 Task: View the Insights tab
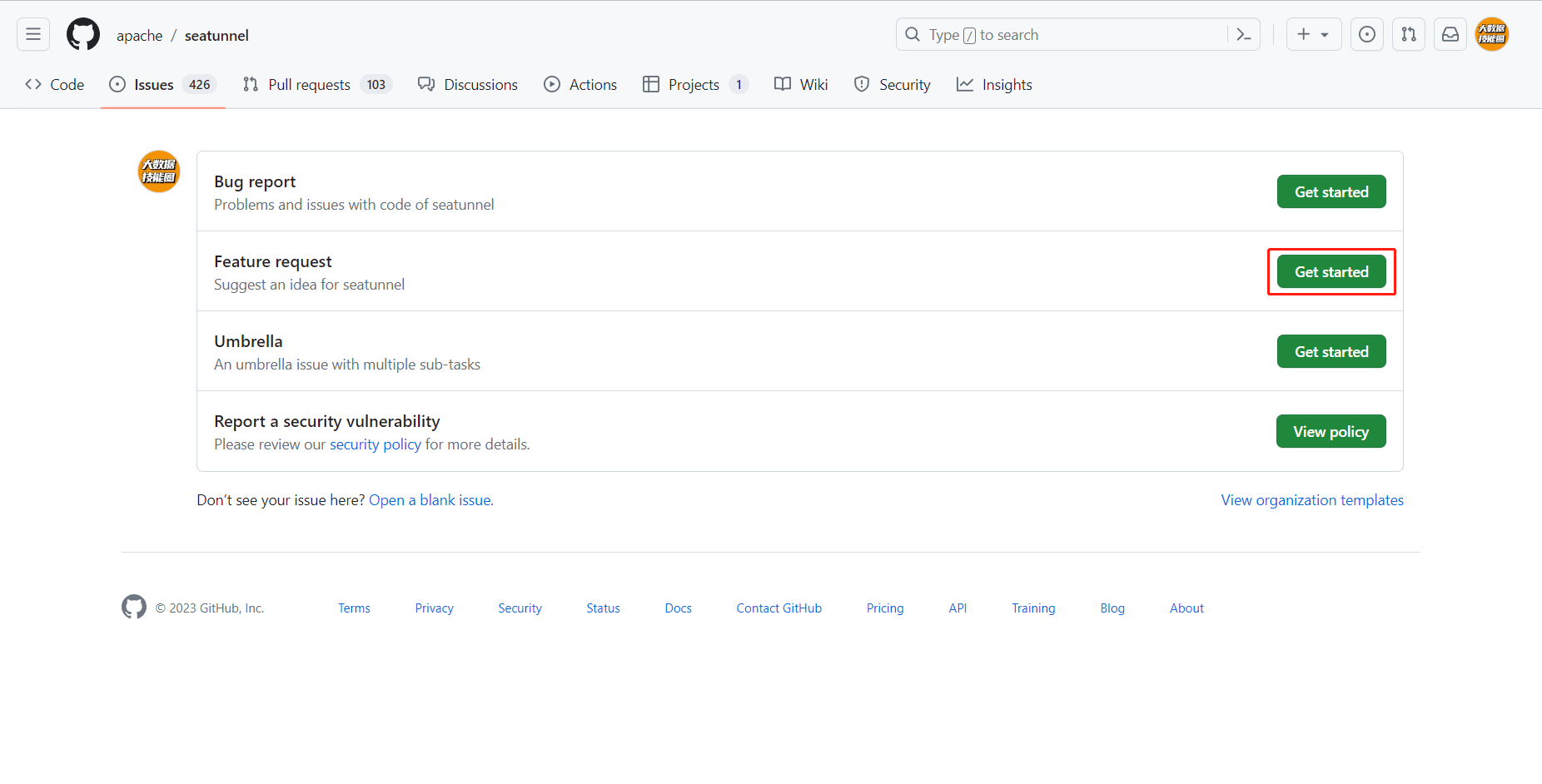pyautogui.click(x=994, y=84)
